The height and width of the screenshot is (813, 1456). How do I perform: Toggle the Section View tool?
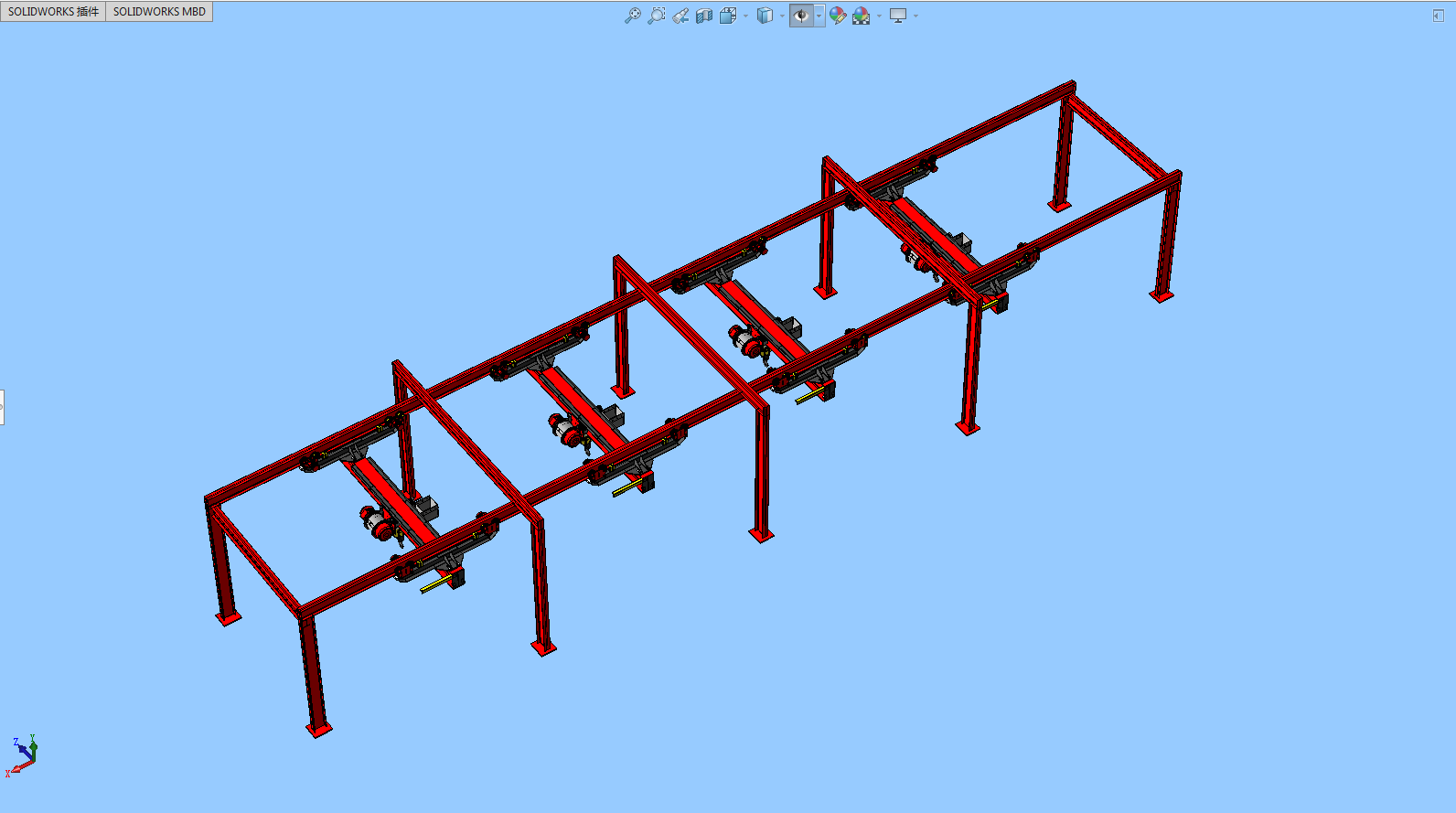704,16
